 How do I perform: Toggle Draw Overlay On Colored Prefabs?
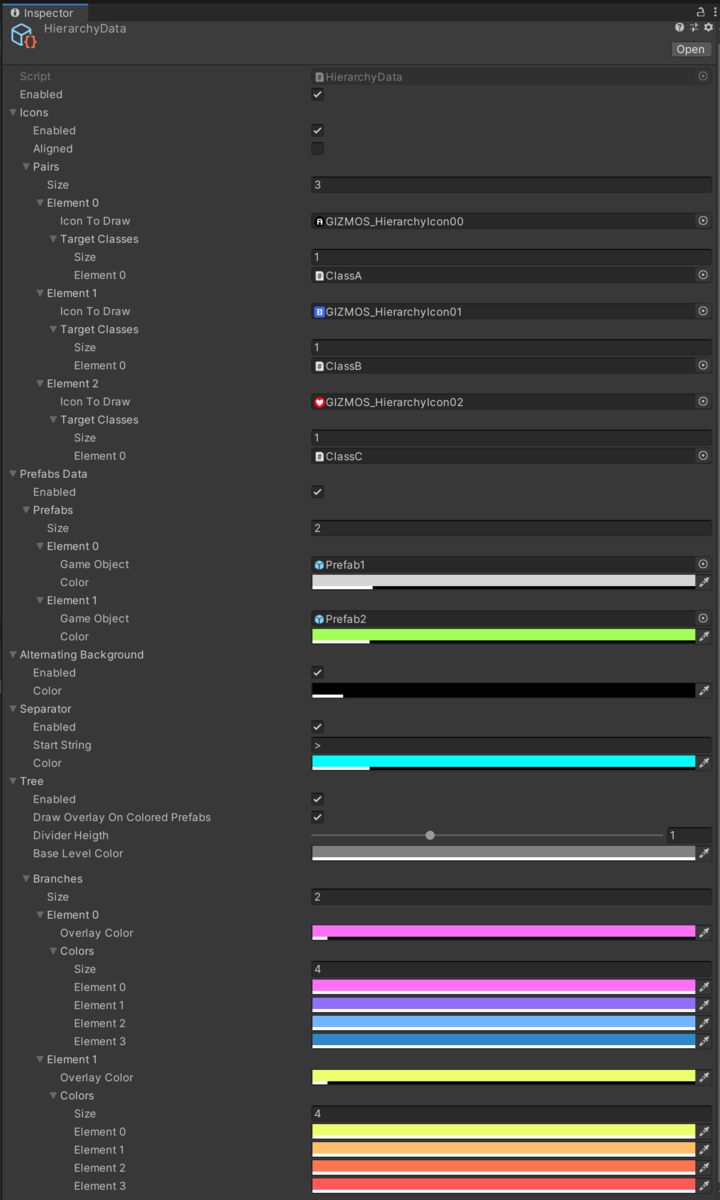click(x=317, y=817)
